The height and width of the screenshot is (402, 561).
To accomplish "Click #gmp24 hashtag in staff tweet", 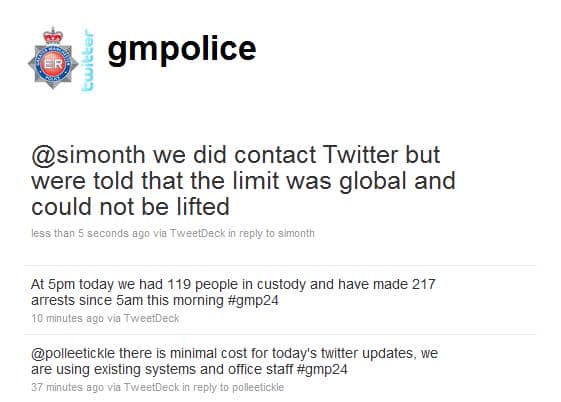I will 322,369.
